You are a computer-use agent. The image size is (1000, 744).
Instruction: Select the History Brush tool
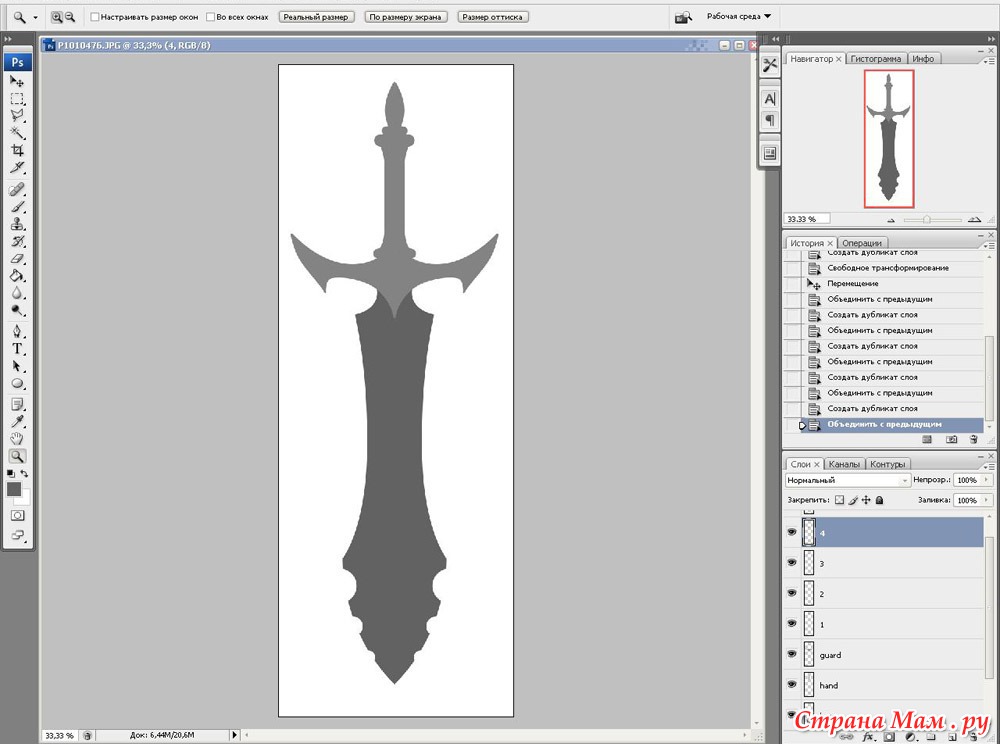(17, 242)
